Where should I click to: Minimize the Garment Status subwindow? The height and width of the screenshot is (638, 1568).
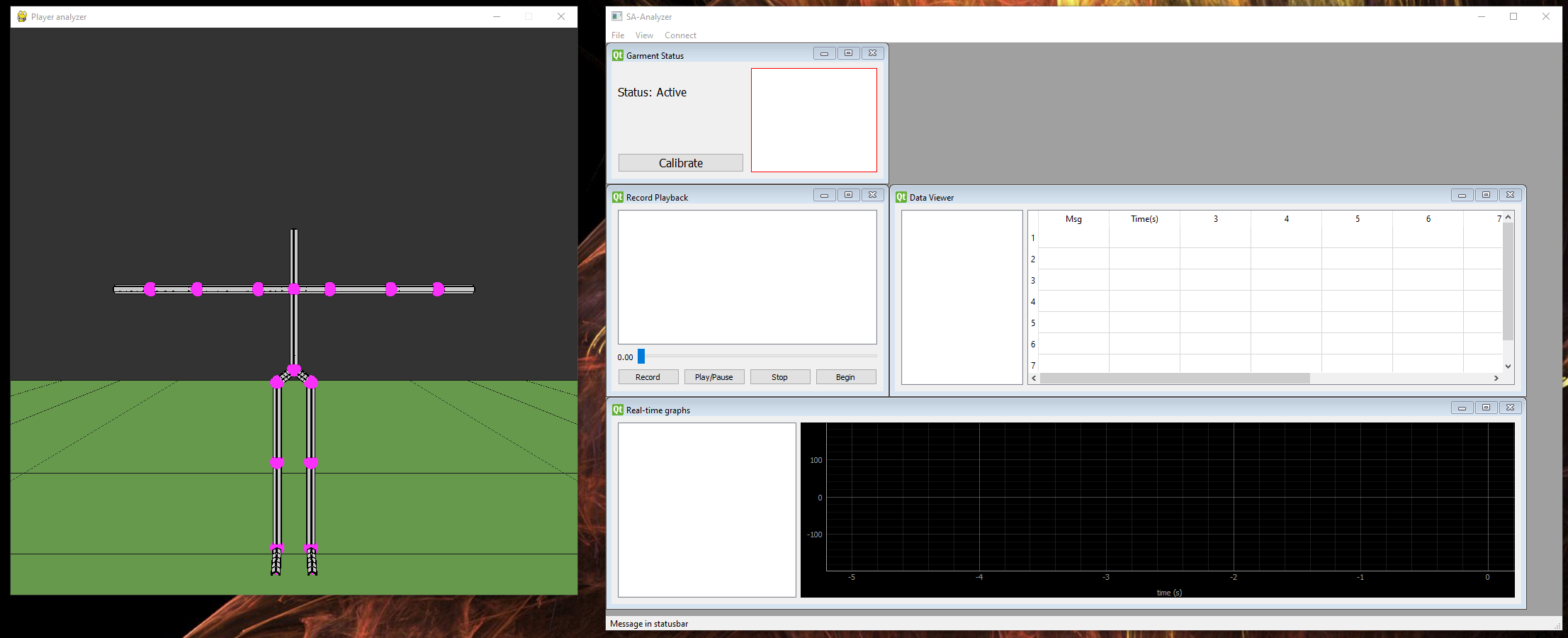click(824, 53)
